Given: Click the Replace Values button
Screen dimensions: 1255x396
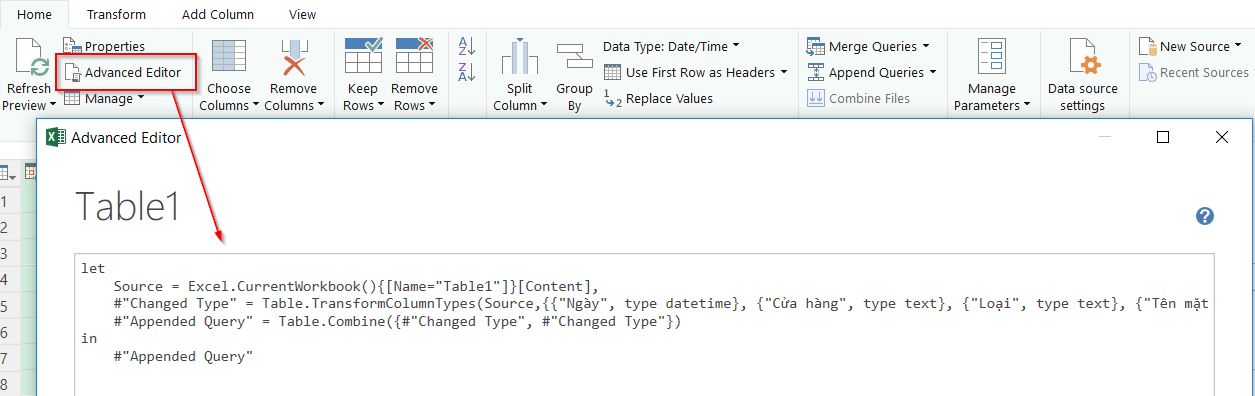Looking at the screenshot, I should click(659, 98).
